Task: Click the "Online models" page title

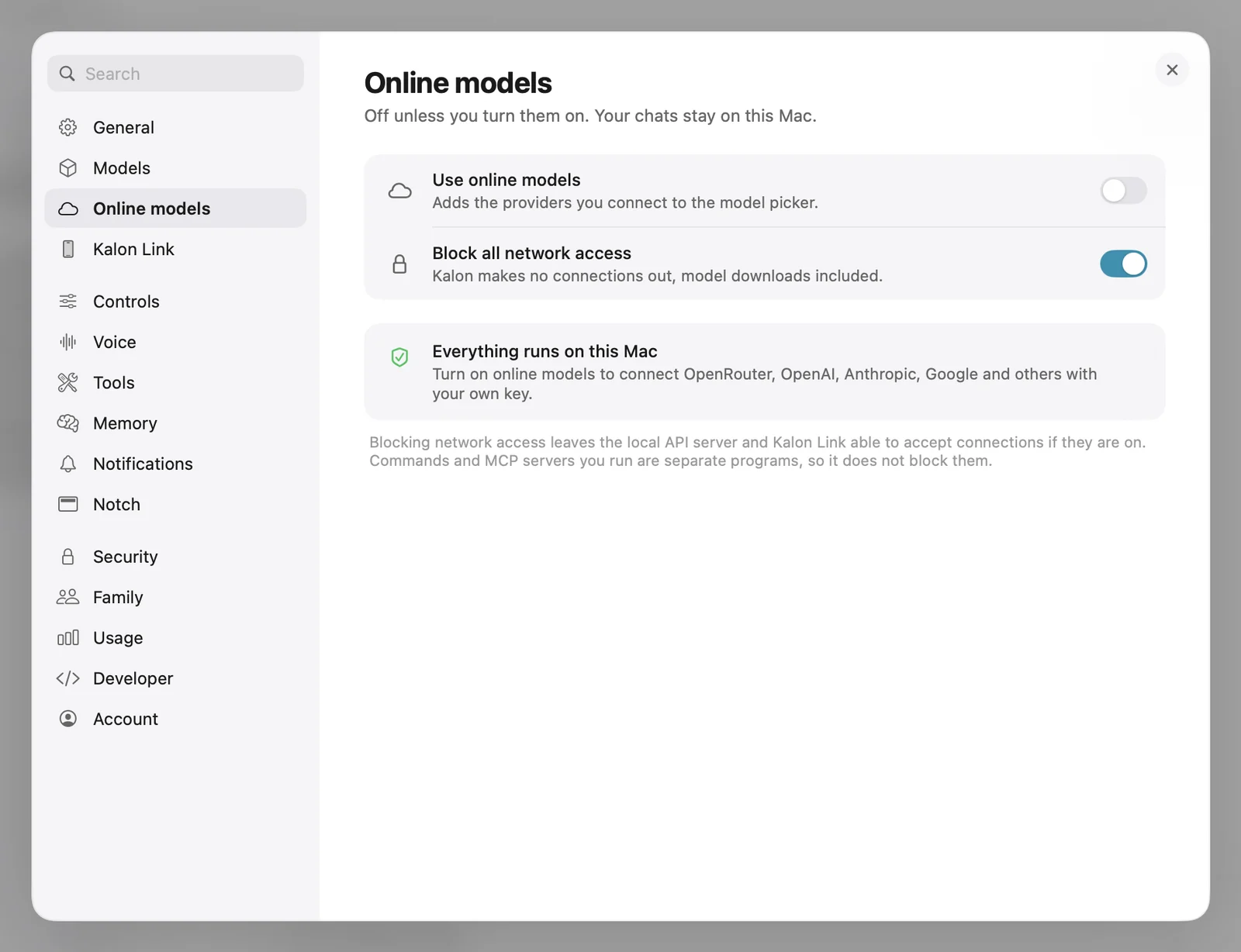Action: 458,83
